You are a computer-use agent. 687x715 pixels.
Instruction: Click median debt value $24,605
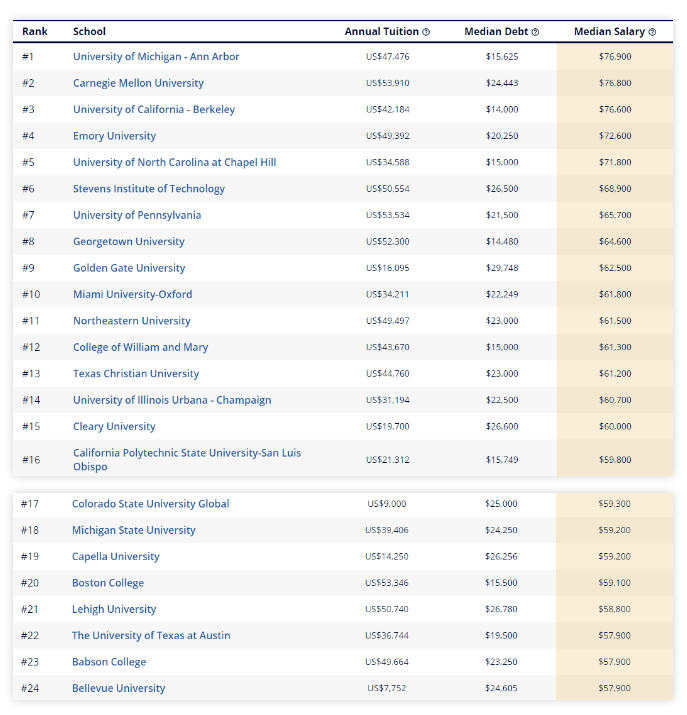point(501,689)
